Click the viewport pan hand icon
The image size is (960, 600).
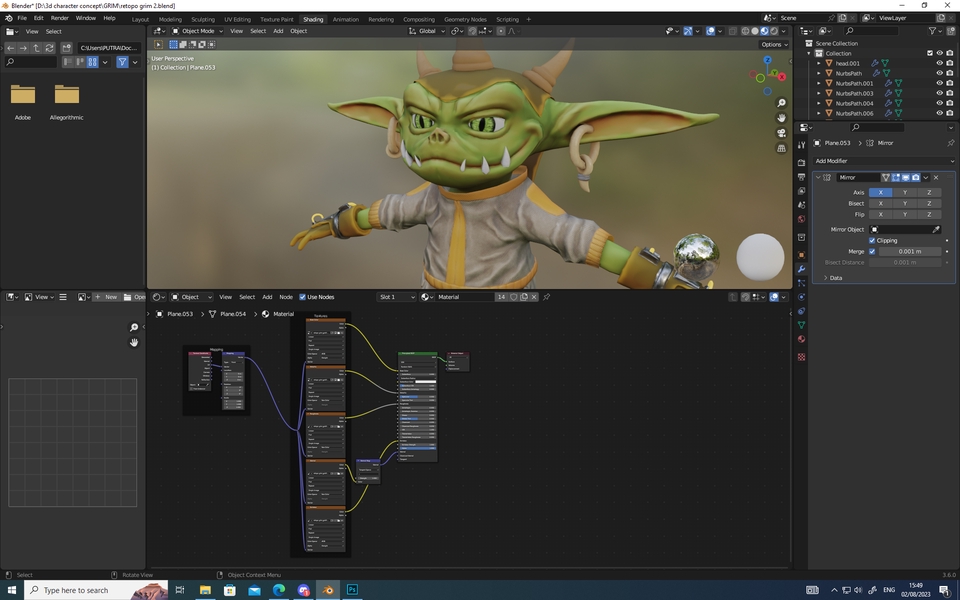pyautogui.click(x=781, y=118)
